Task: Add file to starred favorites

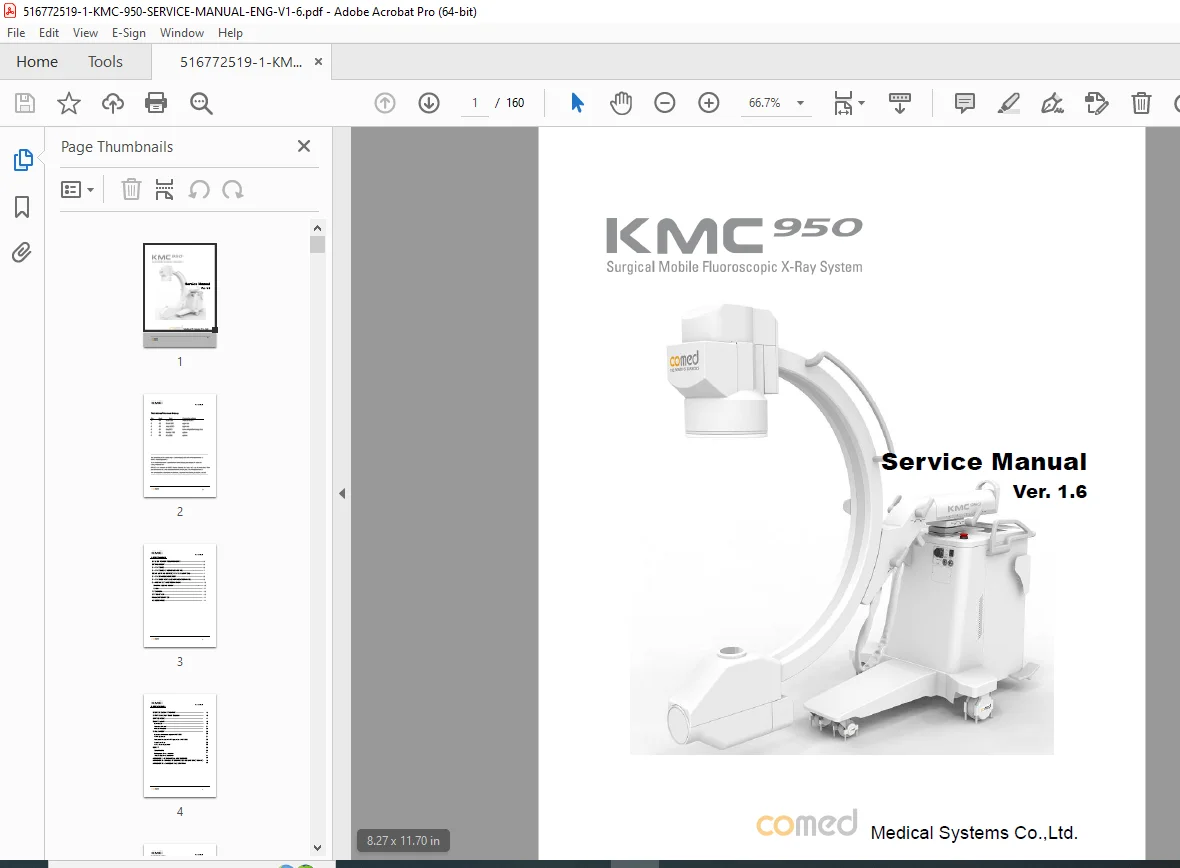Action: [x=68, y=103]
